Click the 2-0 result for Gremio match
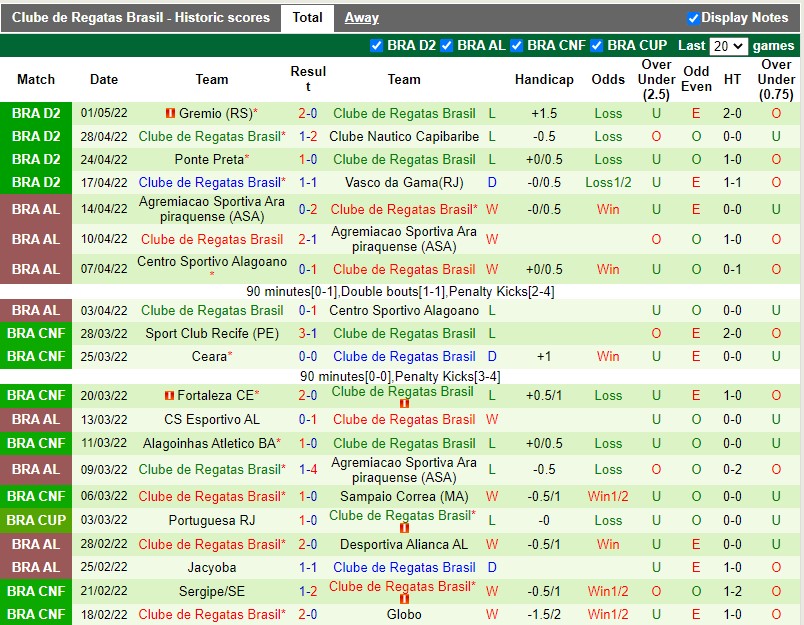 pyautogui.click(x=308, y=113)
